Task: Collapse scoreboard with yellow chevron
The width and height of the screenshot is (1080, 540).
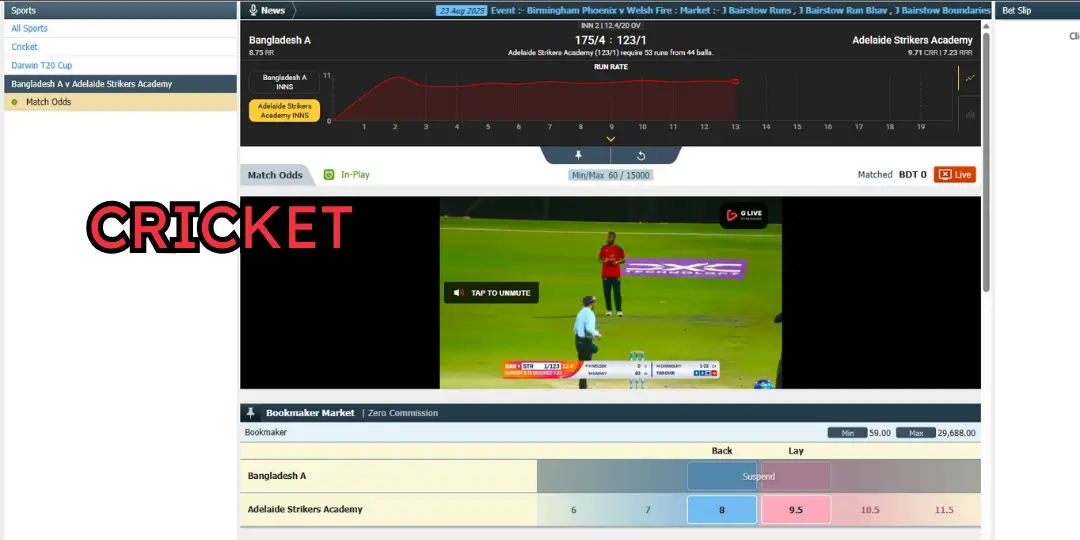Action: point(610,139)
